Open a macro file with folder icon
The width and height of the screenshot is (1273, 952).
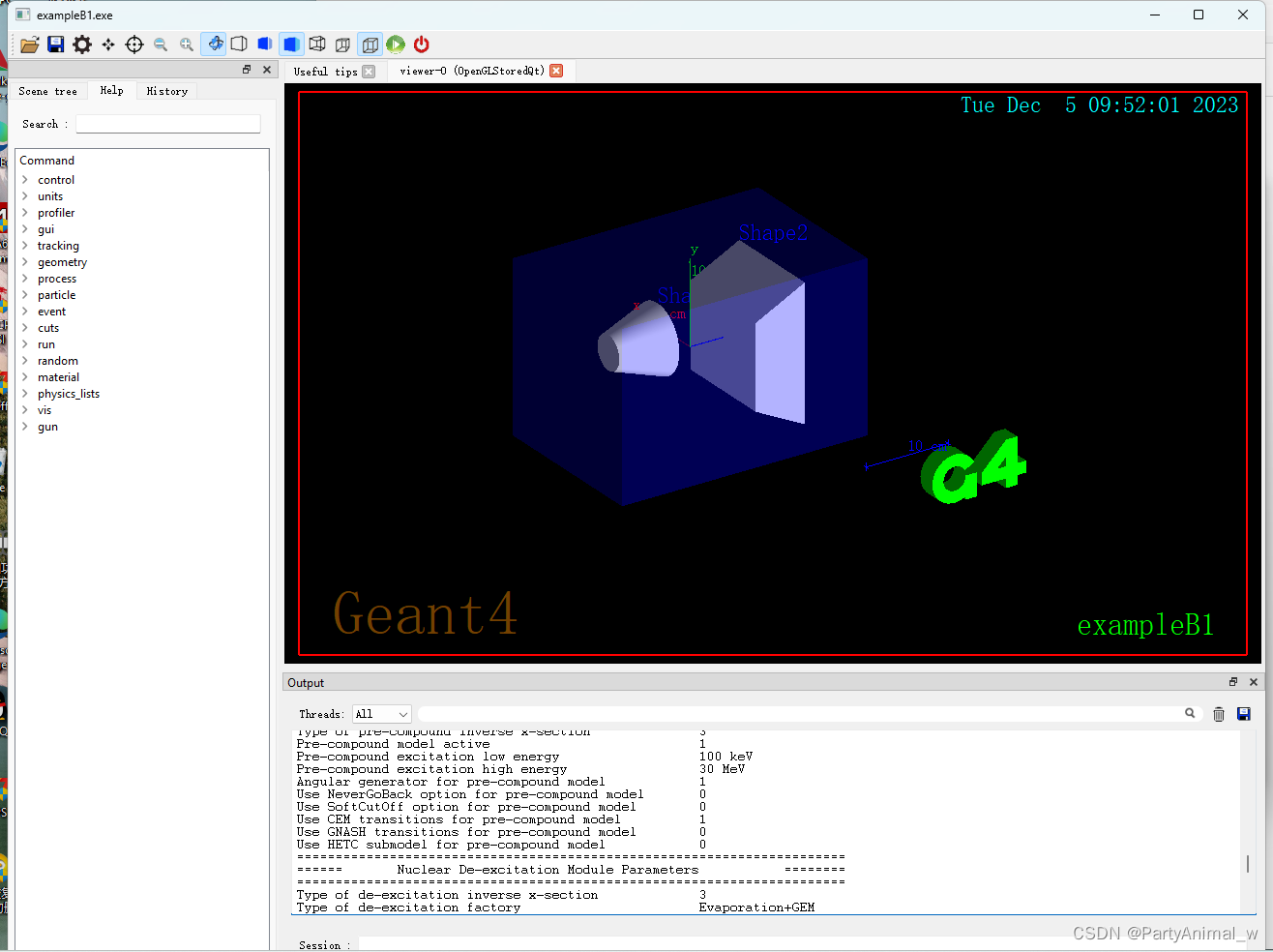(29, 44)
